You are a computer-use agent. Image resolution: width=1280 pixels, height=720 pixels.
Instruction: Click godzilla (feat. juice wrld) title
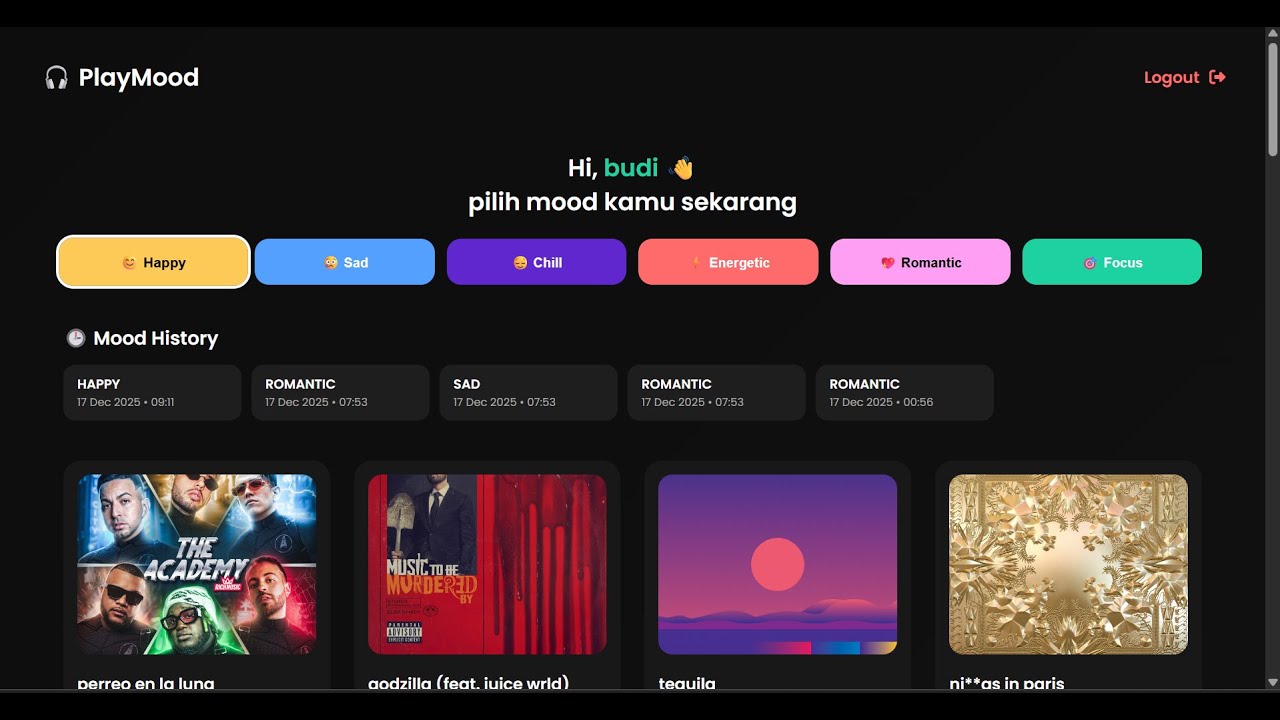pos(469,683)
